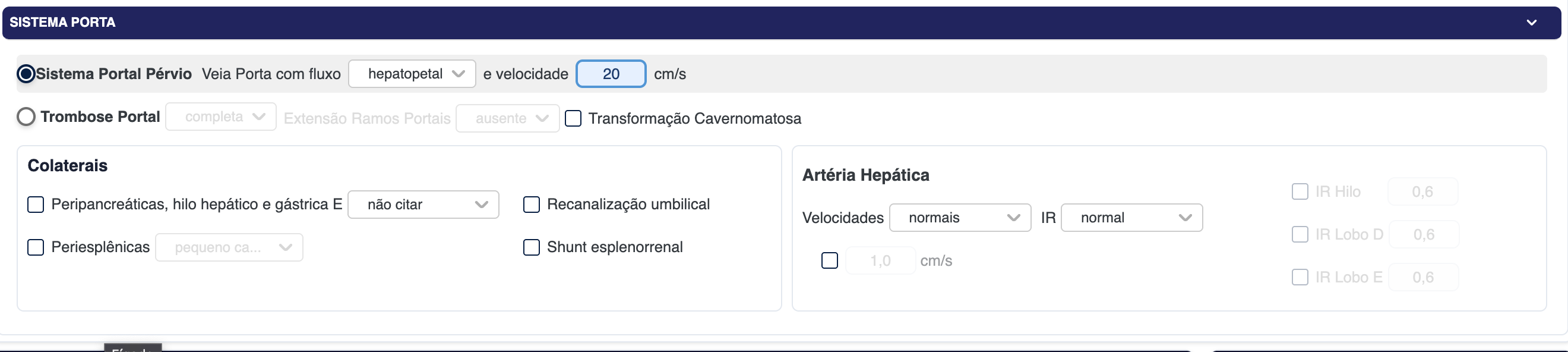
Task: Click the velocidade input field
Action: point(611,74)
